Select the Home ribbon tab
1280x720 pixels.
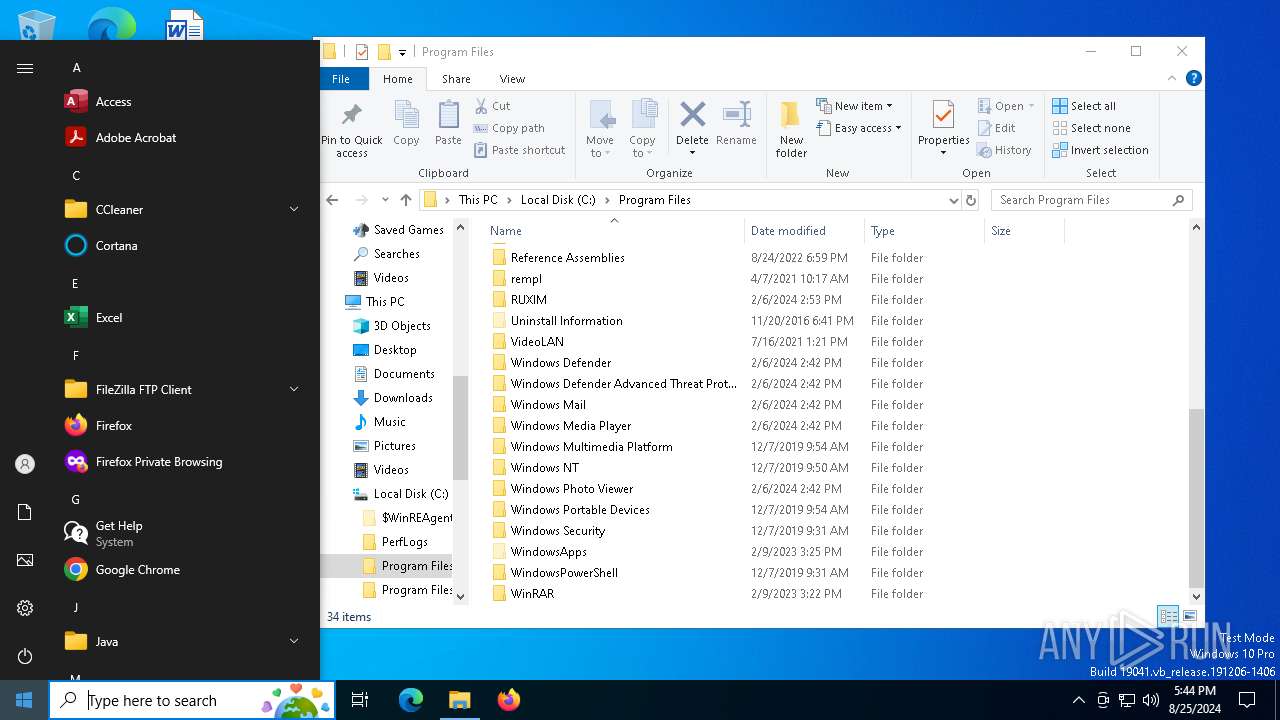click(x=397, y=79)
